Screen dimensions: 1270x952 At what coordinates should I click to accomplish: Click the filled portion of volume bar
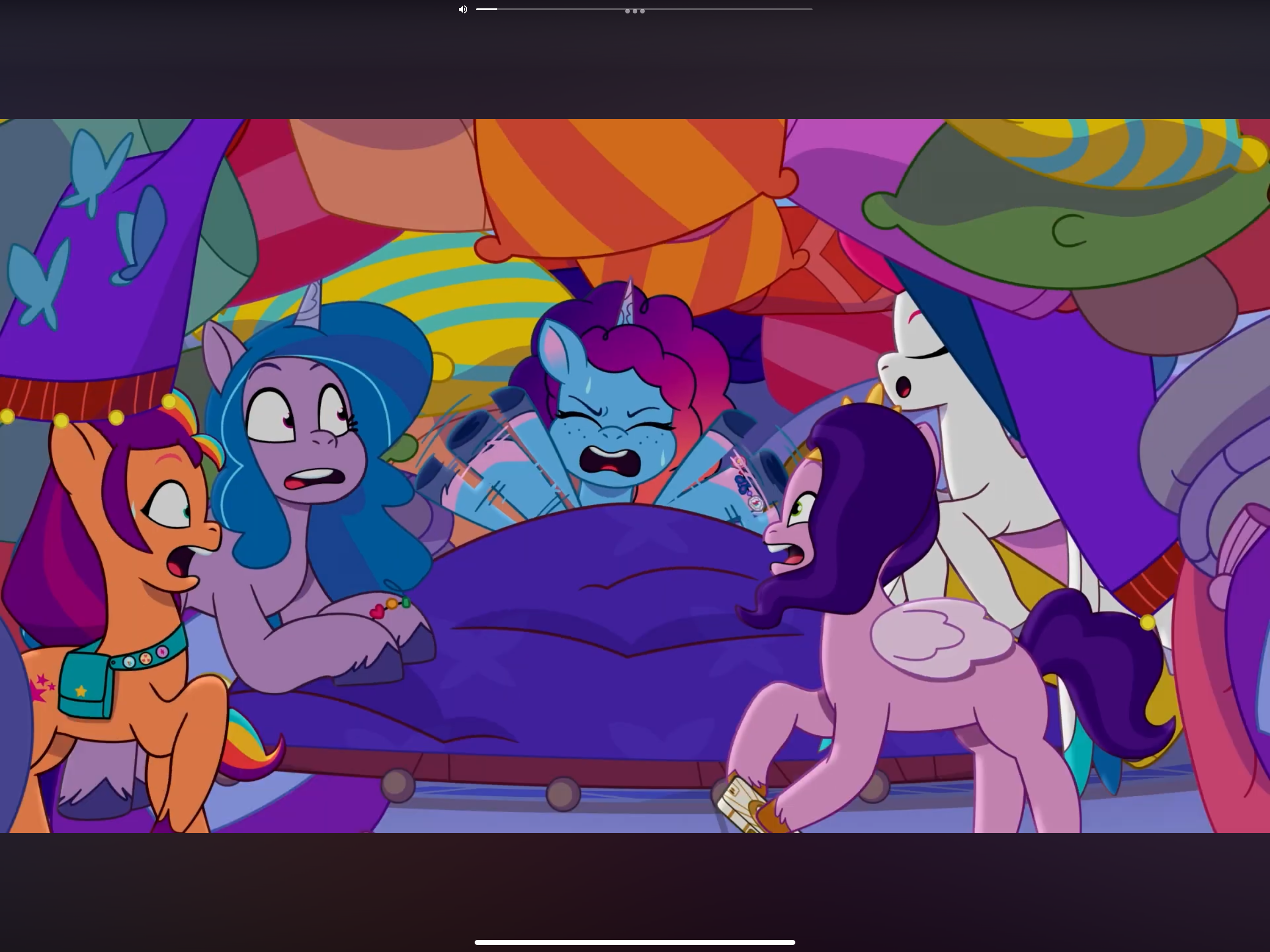pyautogui.click(x=486, y=9)
